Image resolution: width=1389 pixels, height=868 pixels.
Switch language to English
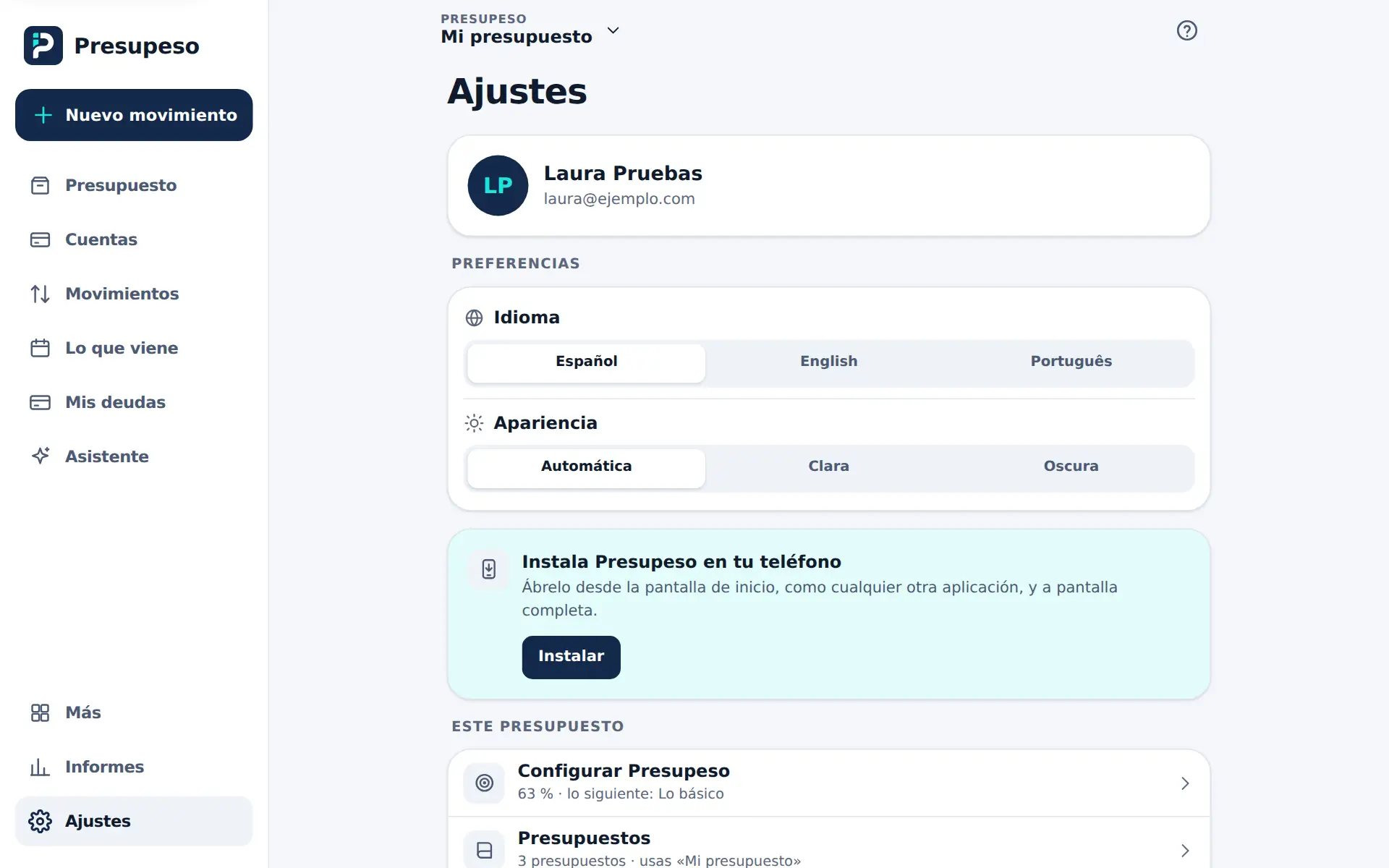point(828,362)
